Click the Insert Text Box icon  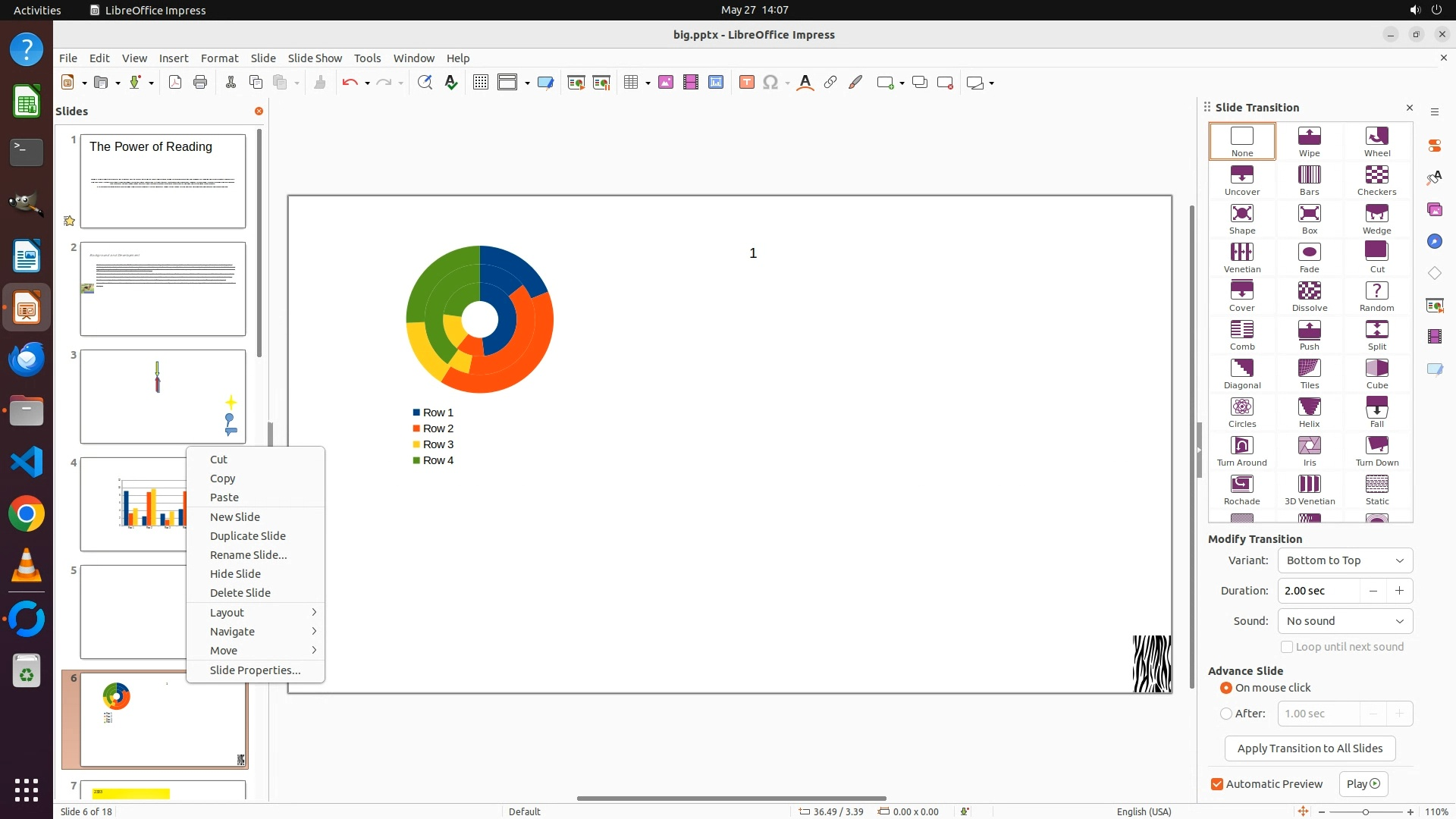pos(746,83)
